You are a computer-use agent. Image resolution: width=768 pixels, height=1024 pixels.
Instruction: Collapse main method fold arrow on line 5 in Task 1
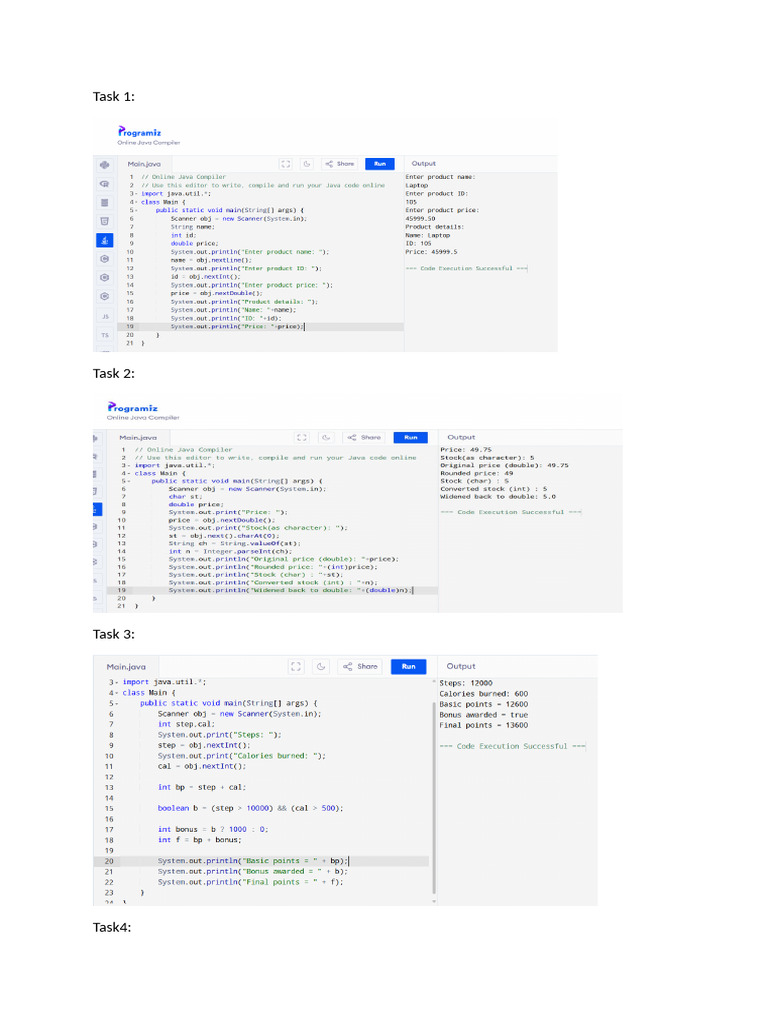[136, 210]
